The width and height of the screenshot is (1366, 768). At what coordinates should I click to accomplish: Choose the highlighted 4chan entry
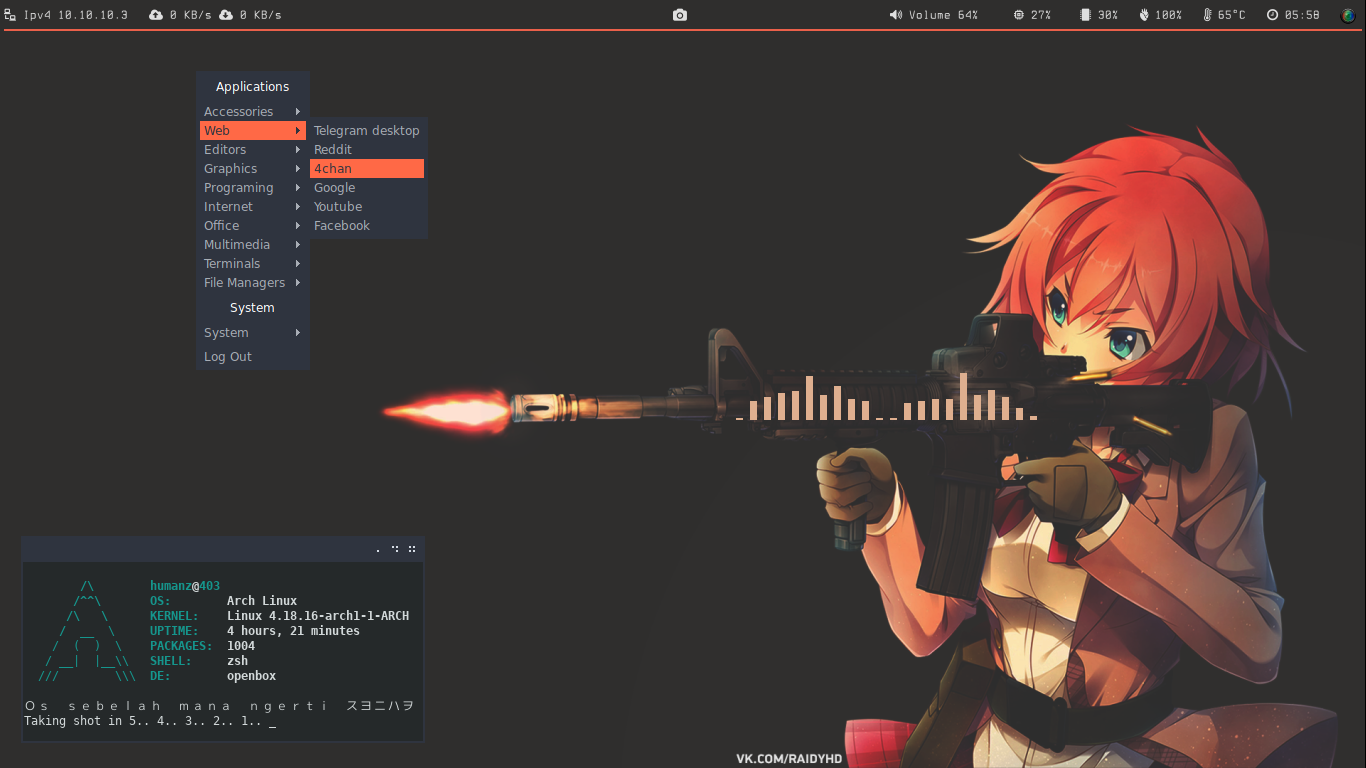[x=367, y=168]
